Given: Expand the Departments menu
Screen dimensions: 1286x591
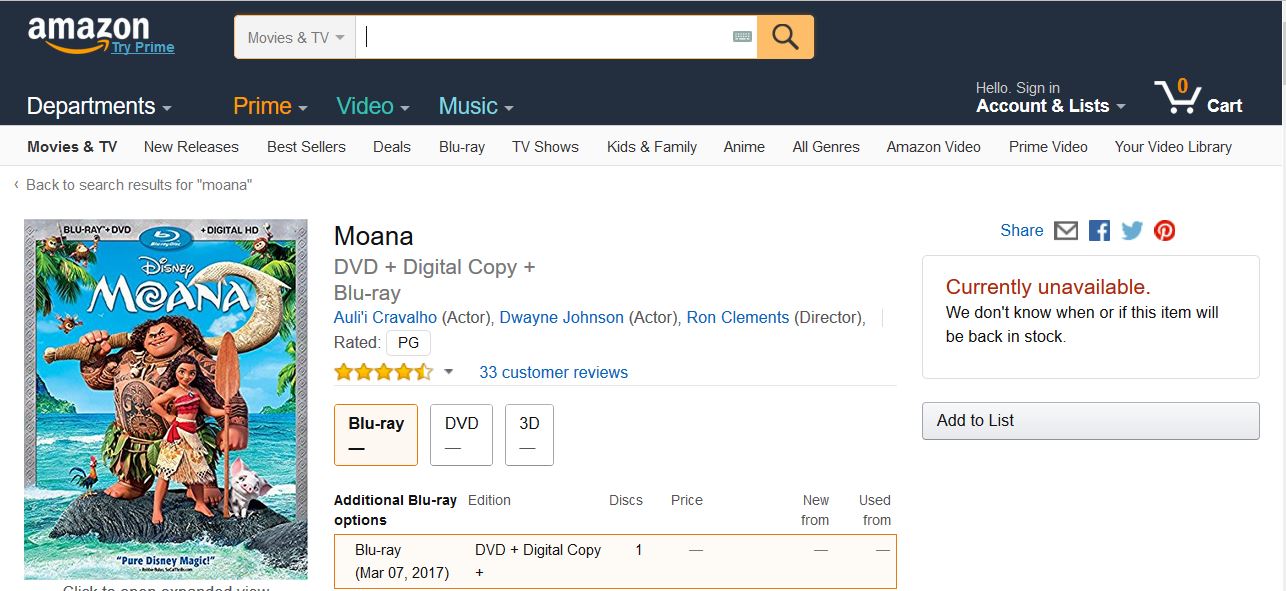Looking at the screenshot, I should 99,106.
